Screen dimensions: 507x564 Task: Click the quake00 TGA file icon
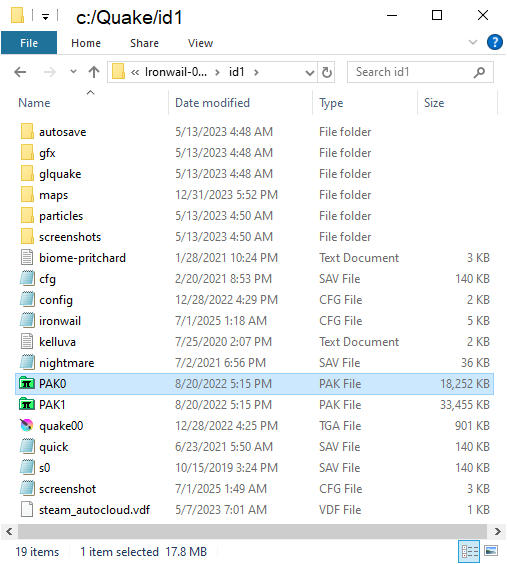pos(27,426)
